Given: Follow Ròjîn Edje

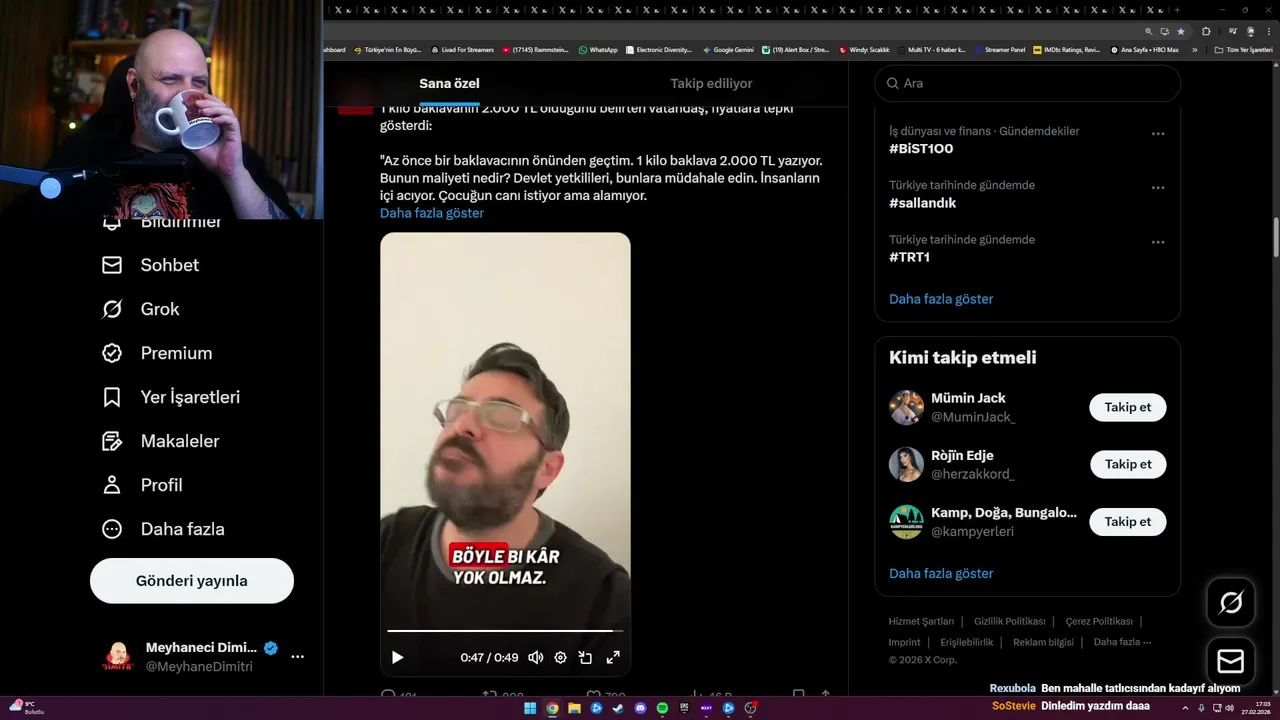Looking at the screenshot, I should click(1128, 464).
